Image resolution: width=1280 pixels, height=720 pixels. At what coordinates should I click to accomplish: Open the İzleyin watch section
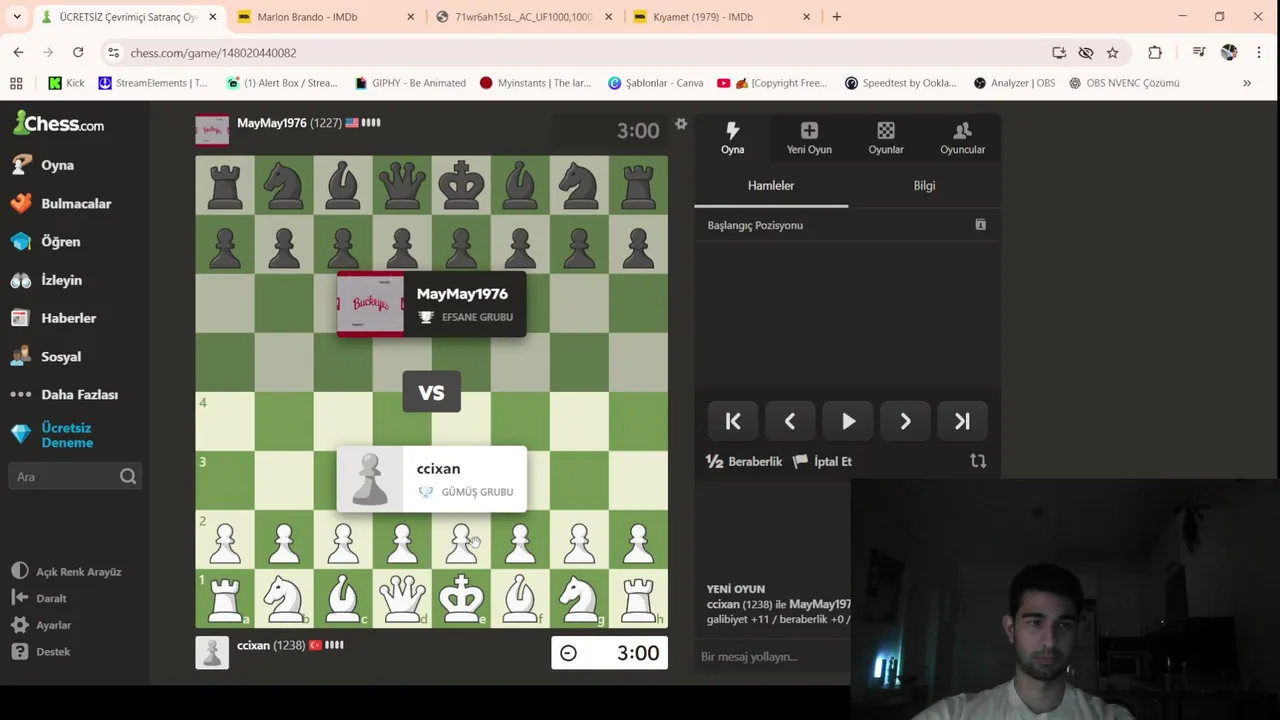[61, 280]
